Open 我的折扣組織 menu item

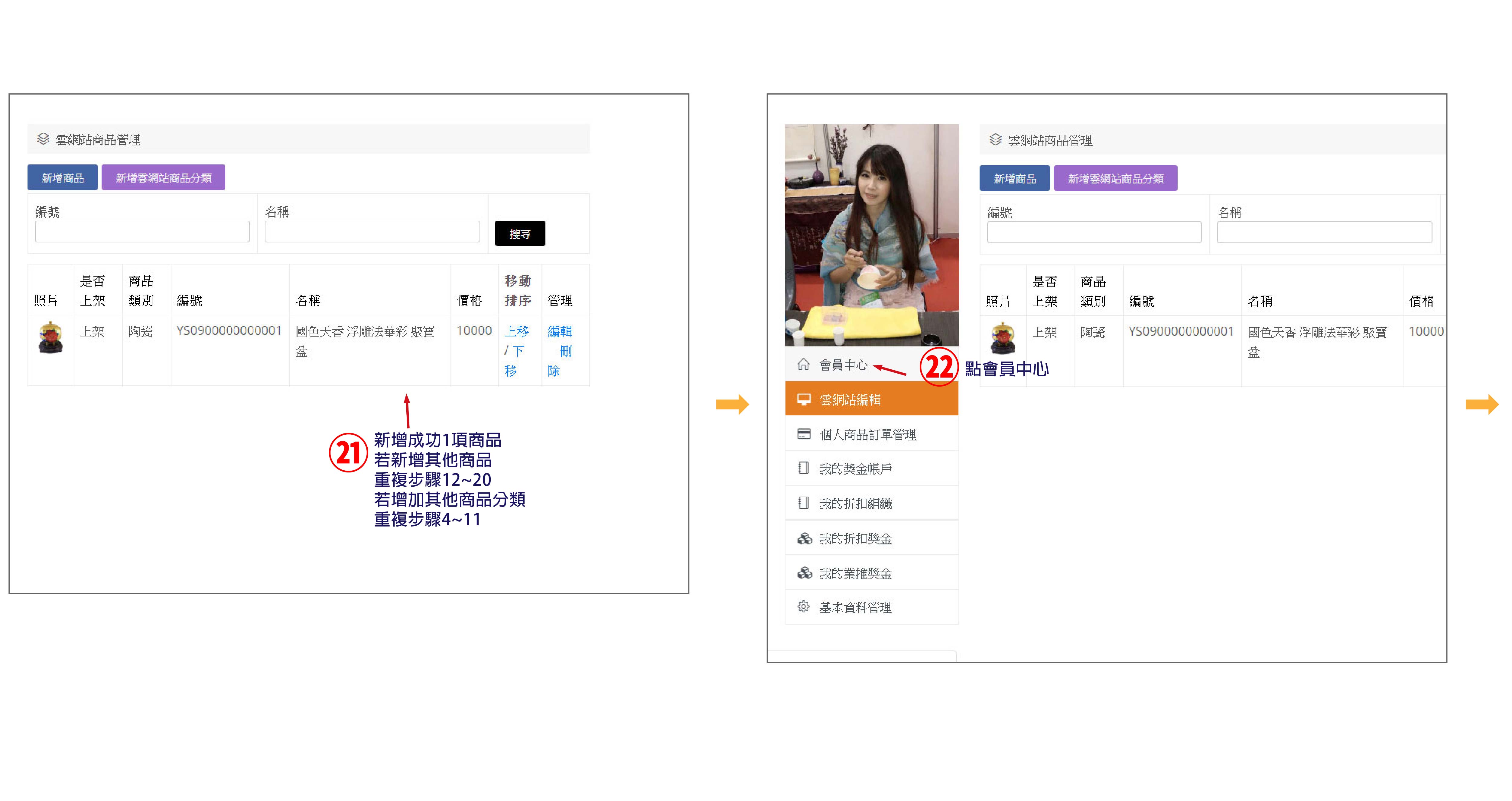click(872, 503)
